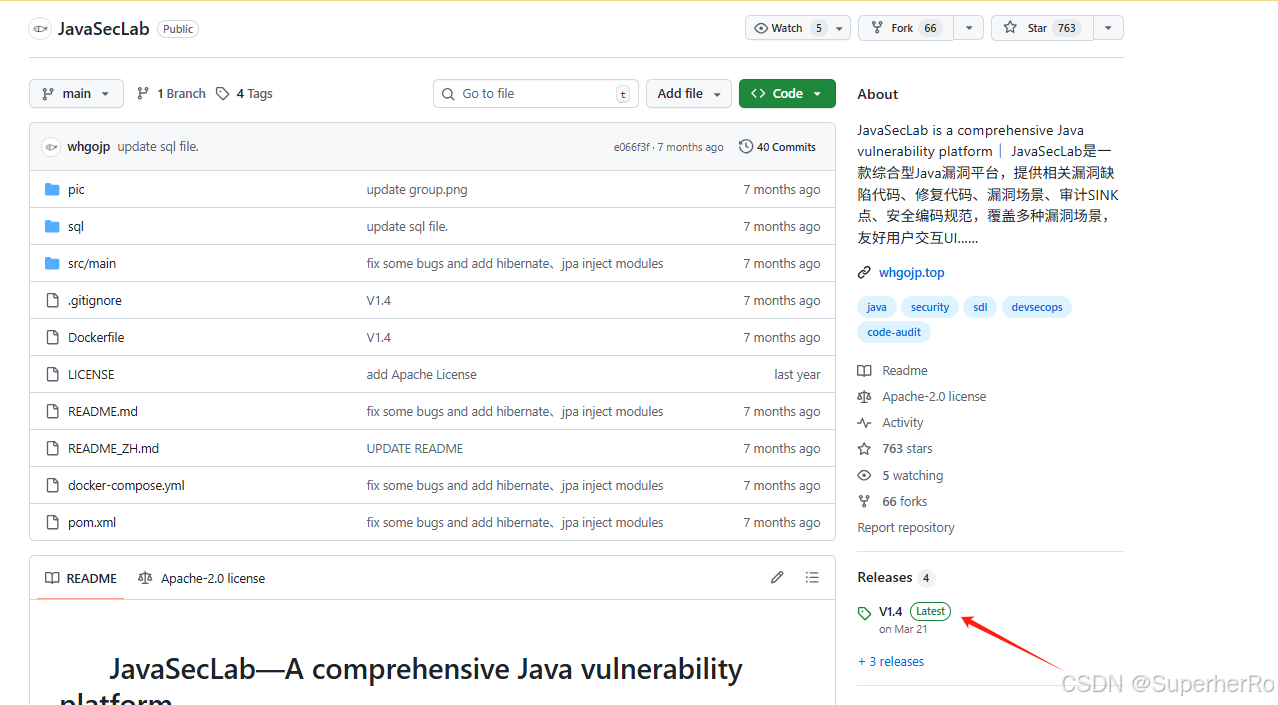Click the README.md file icon
1278x705 pixels.
(53, 411)
